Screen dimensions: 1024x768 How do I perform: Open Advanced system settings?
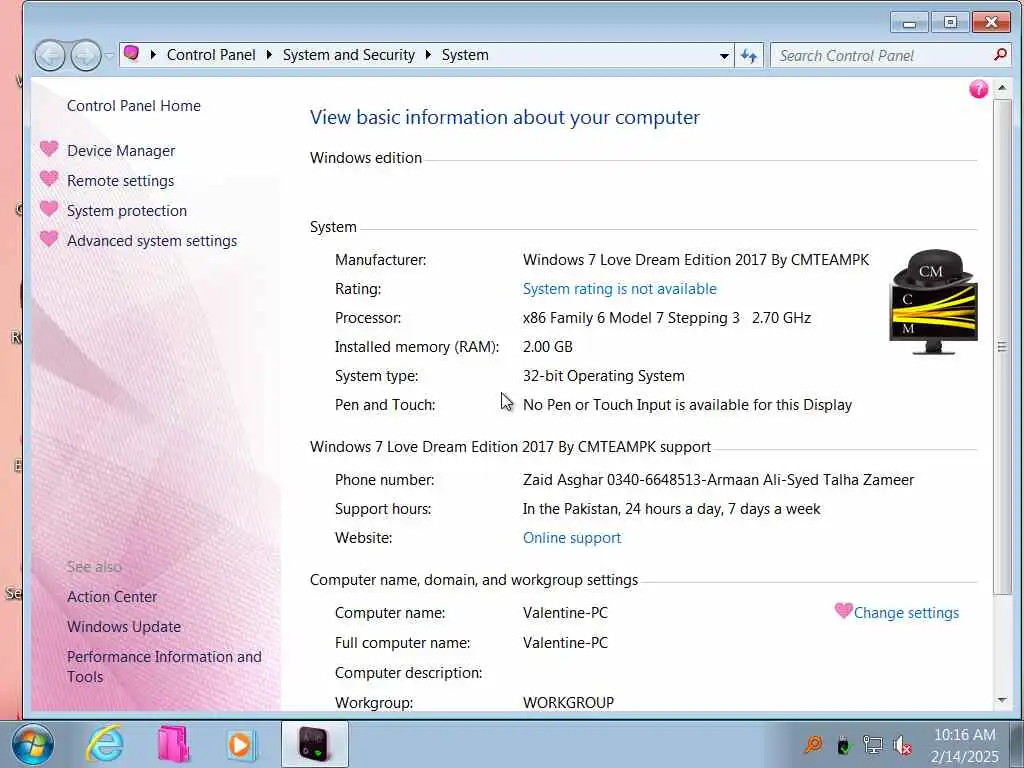coord(152,241)
